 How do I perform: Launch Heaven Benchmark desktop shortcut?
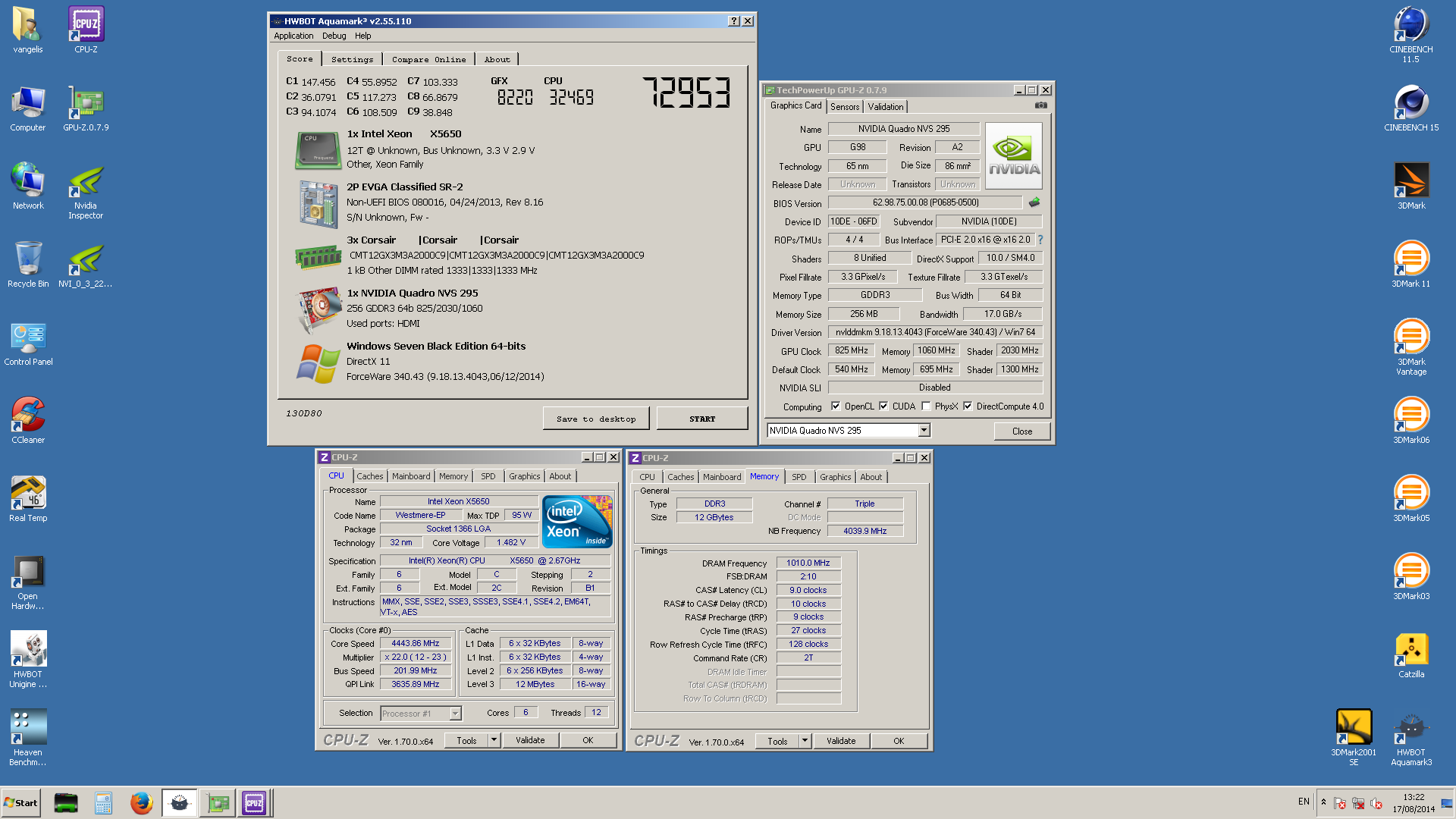pos(28,738)
